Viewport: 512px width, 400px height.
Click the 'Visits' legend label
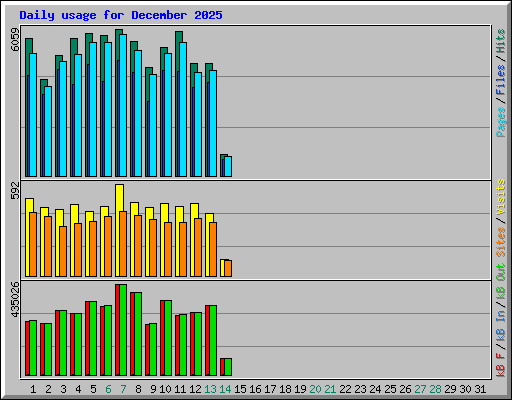[x=501, y=197]
